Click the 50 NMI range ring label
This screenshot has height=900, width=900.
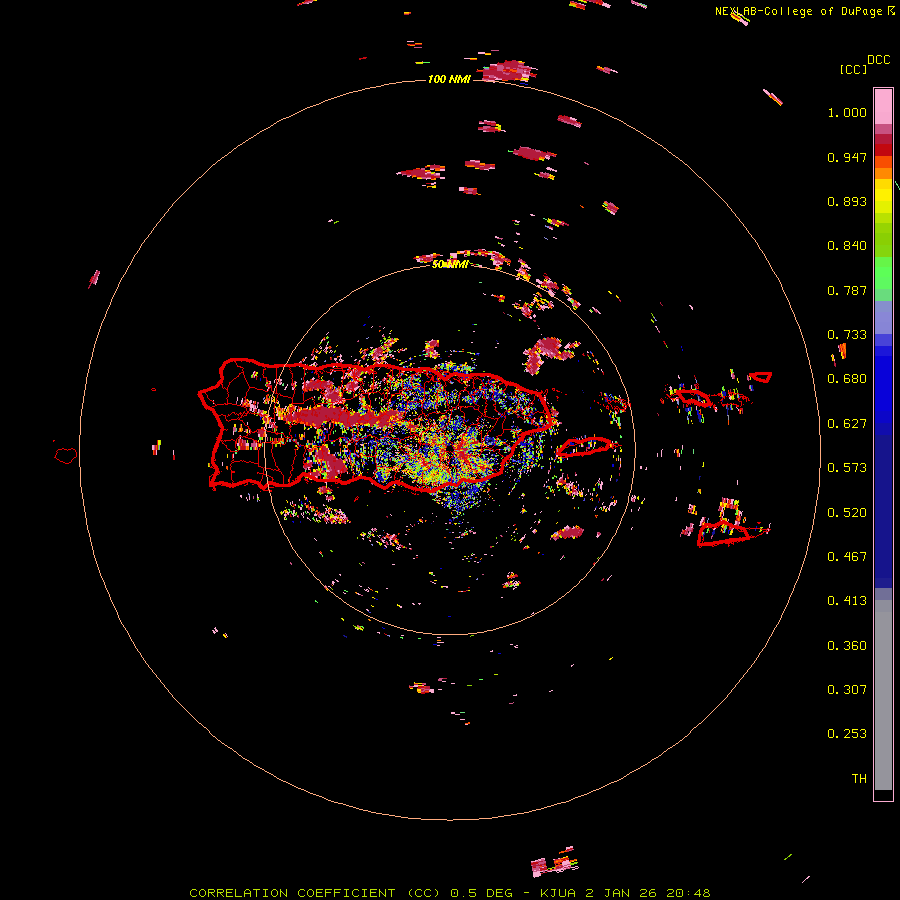click(x=450, y=264)
